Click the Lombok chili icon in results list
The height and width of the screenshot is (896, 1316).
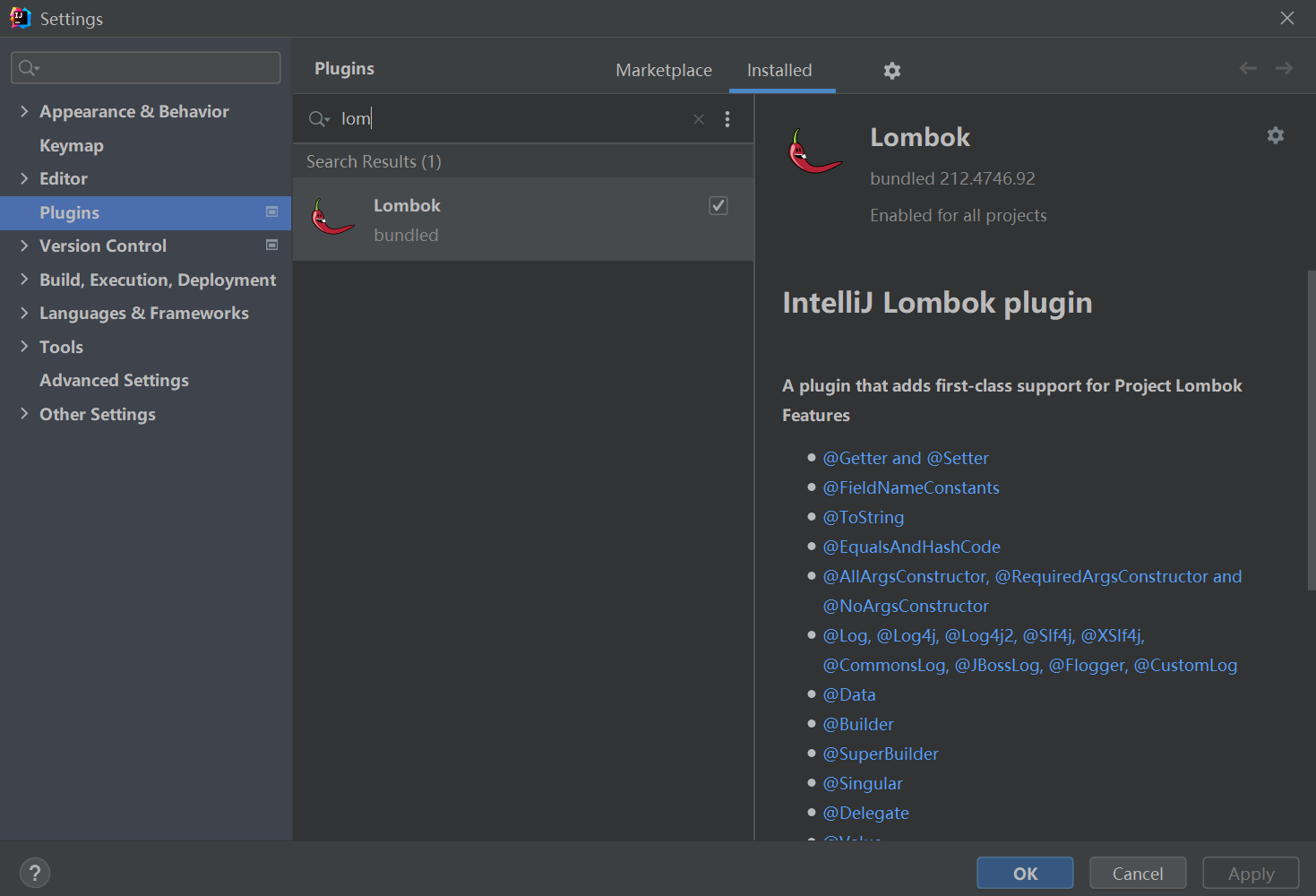point(332,218)
